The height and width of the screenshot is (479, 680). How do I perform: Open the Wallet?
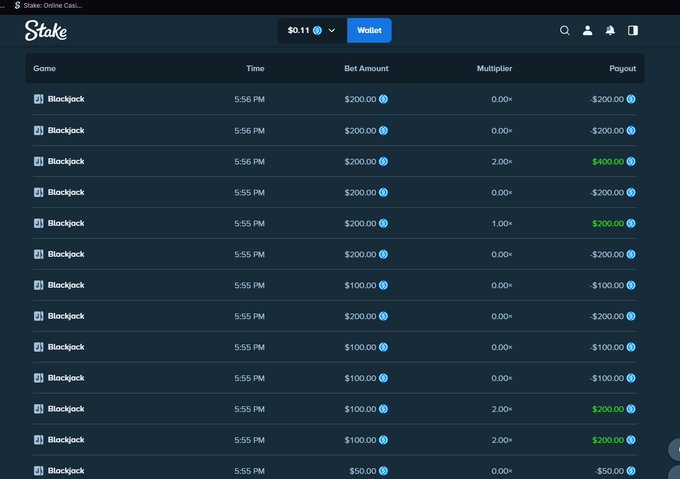point(369,30)
